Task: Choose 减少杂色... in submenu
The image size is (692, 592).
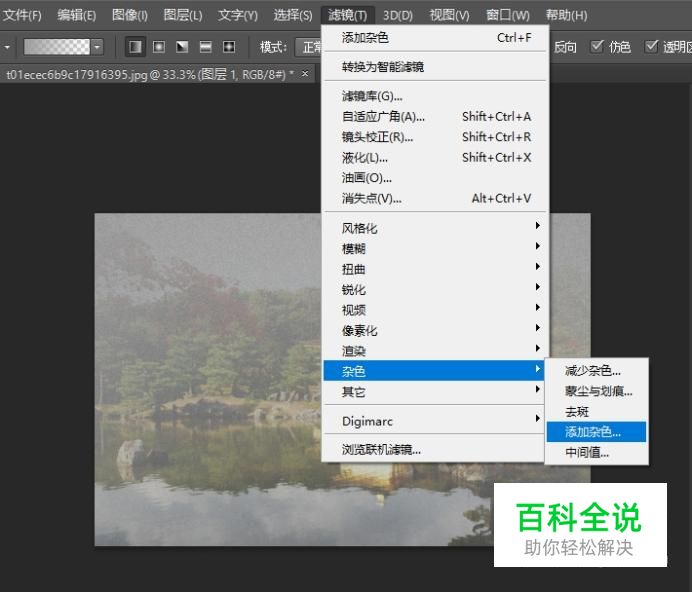Action: tap(596, 371)
